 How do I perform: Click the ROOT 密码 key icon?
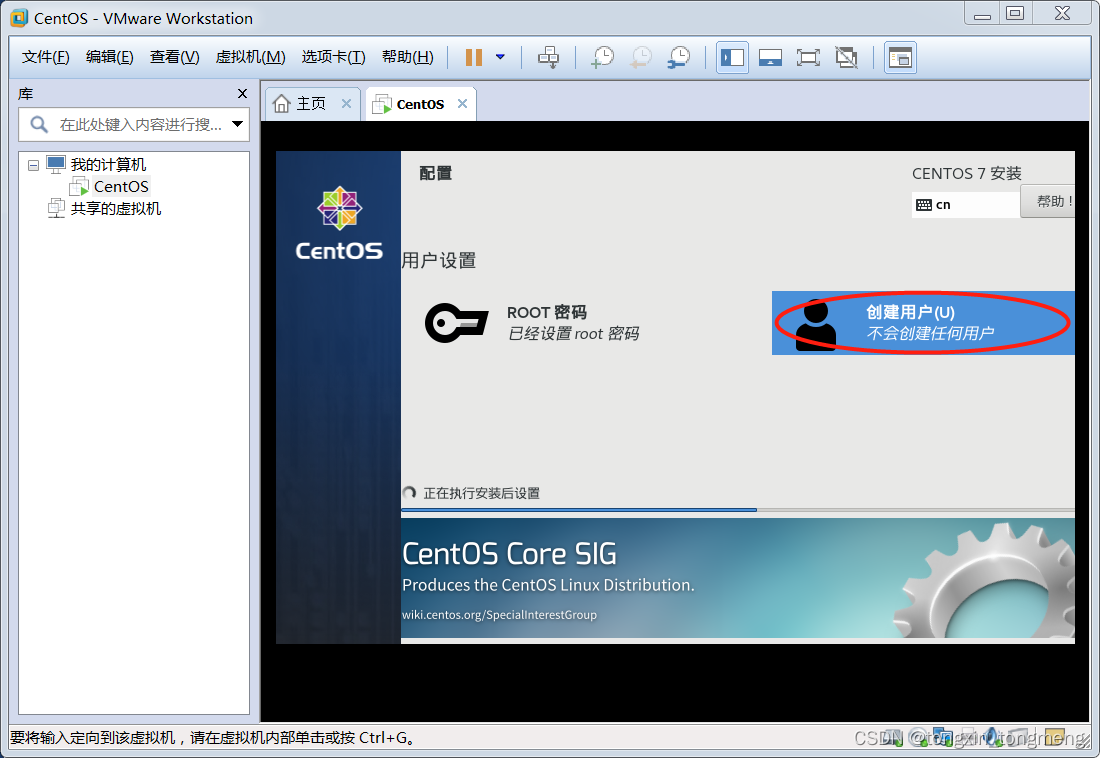click(x=457, y=323)
